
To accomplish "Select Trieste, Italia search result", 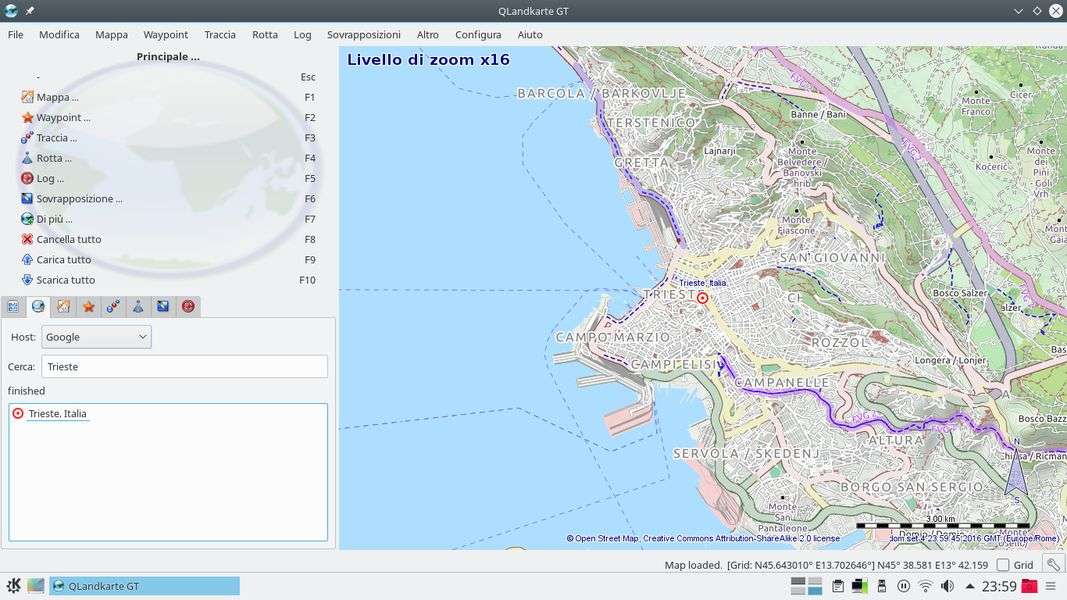I will (x=57, y=413).
